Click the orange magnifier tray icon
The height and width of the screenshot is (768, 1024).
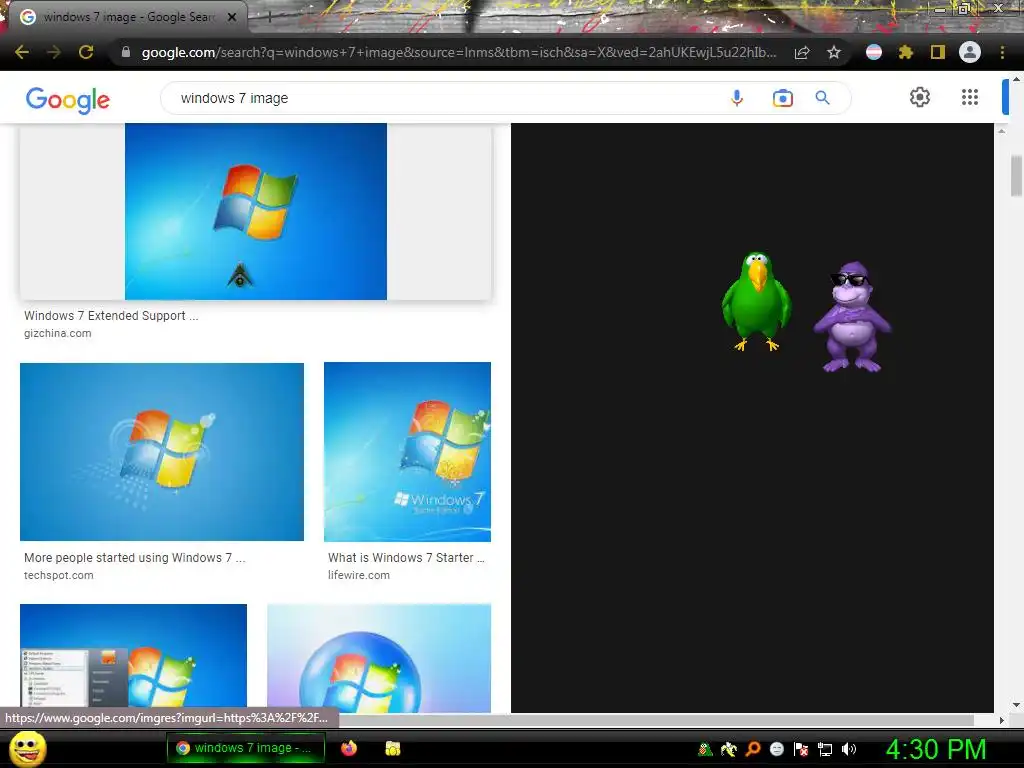[753, 749]
